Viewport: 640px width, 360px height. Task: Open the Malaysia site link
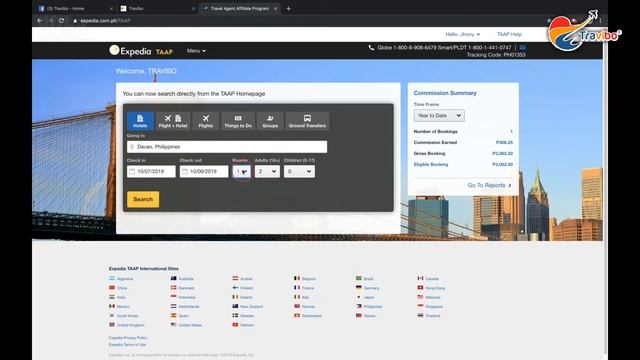[x=433, y=298]
